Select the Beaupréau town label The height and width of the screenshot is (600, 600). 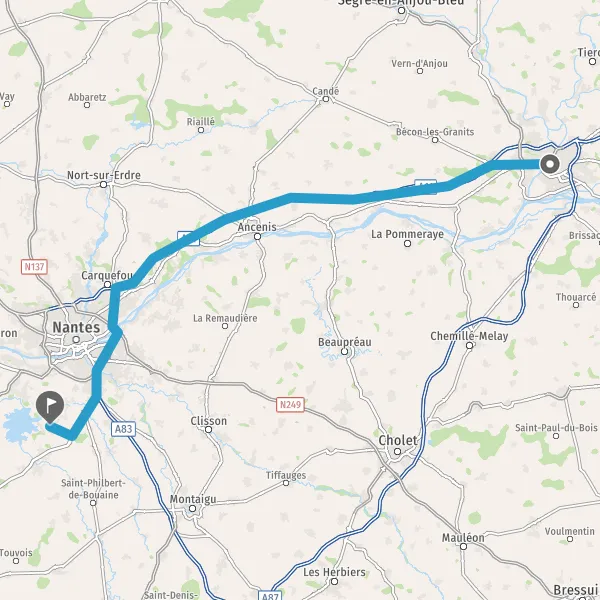click(x=345, y=342)
